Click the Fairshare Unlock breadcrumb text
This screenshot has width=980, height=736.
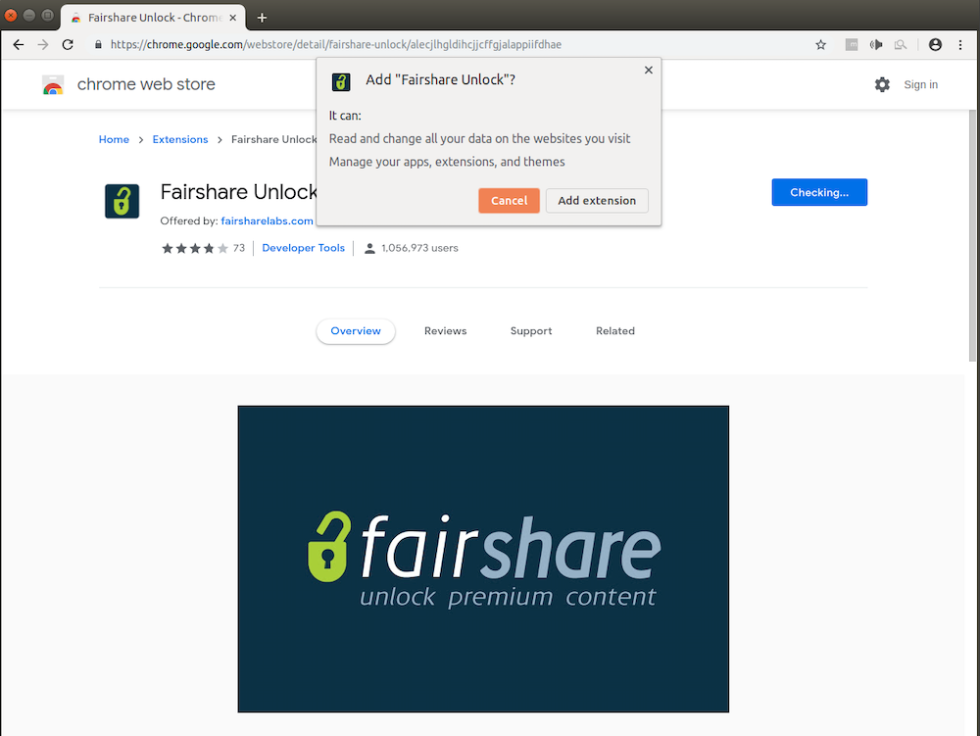pos(274,139)
